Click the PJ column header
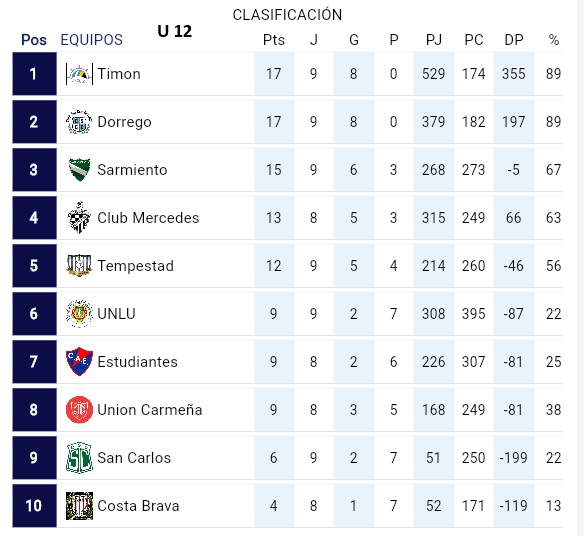Viewport: 584px width, 536px height. pos(434,40)
